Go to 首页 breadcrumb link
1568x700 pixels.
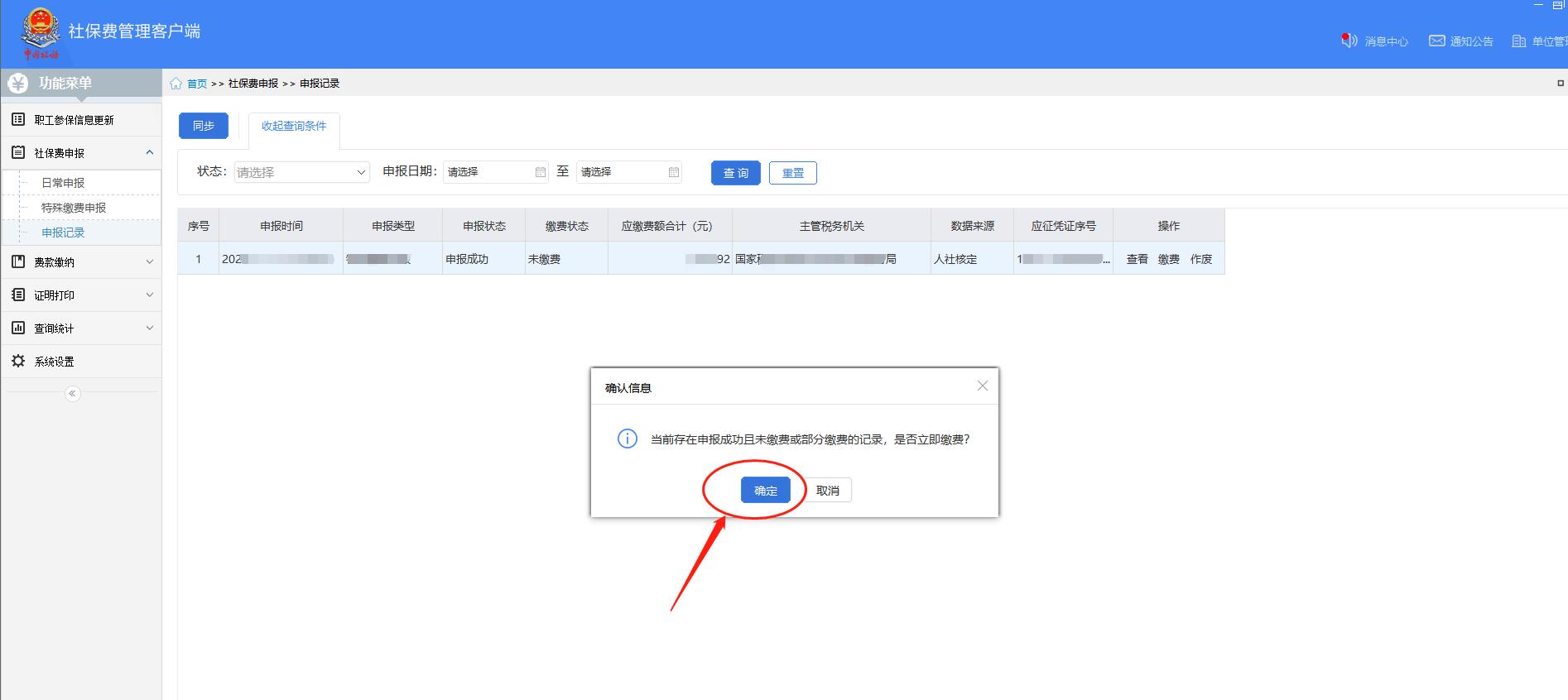(197, 84)
